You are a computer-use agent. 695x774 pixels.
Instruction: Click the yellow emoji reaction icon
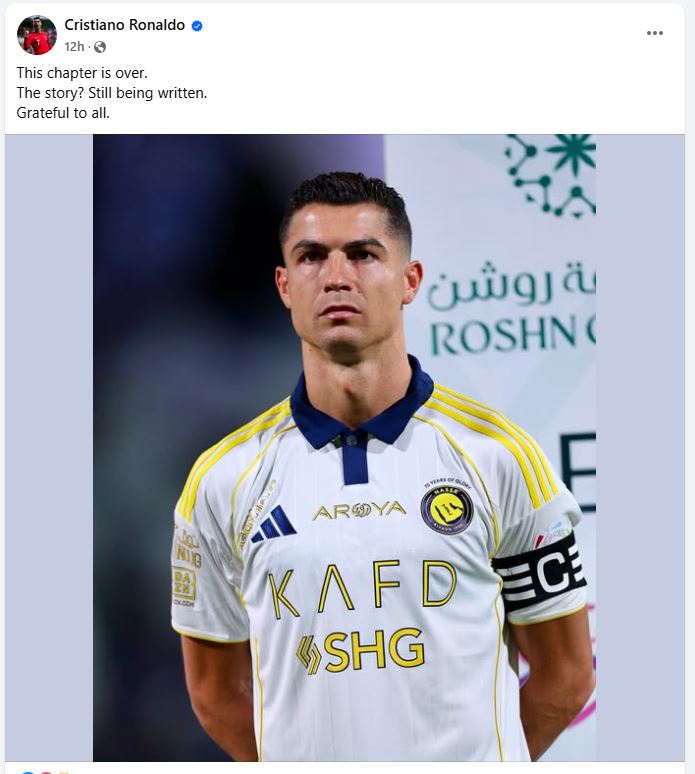click(x=63, y=772)
